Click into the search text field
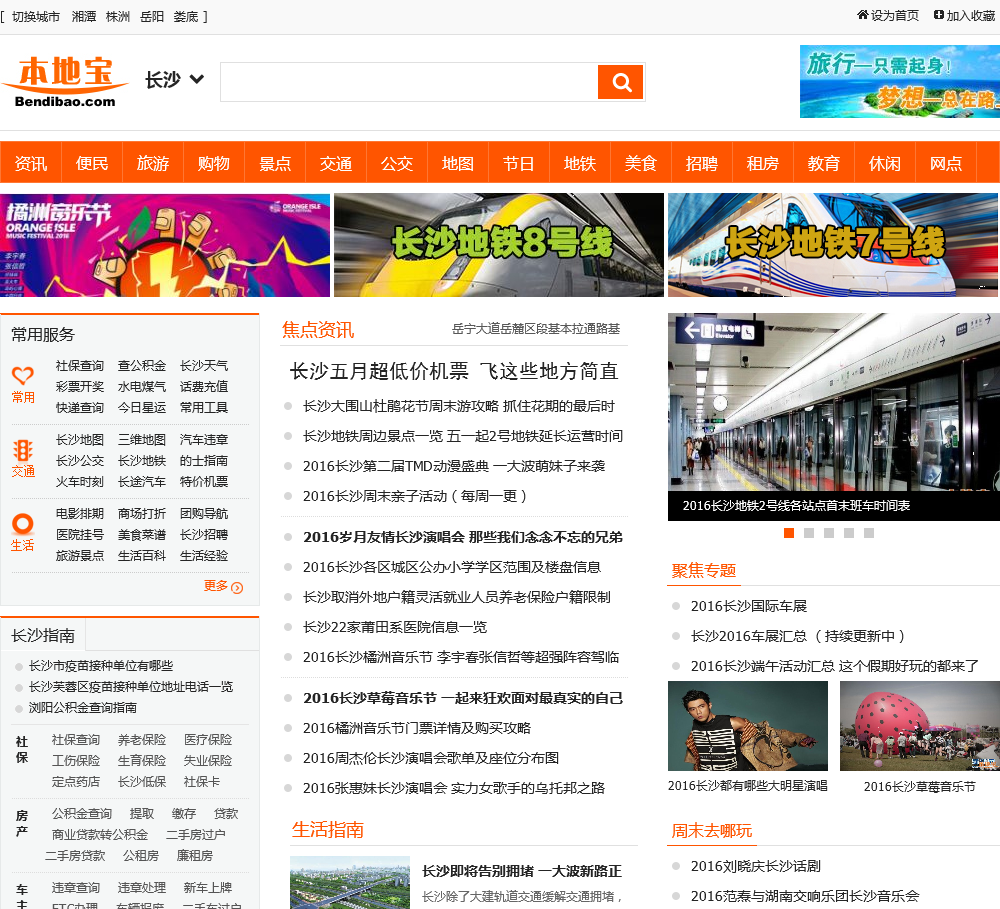1000x909 pixels. tap(409, 82)
